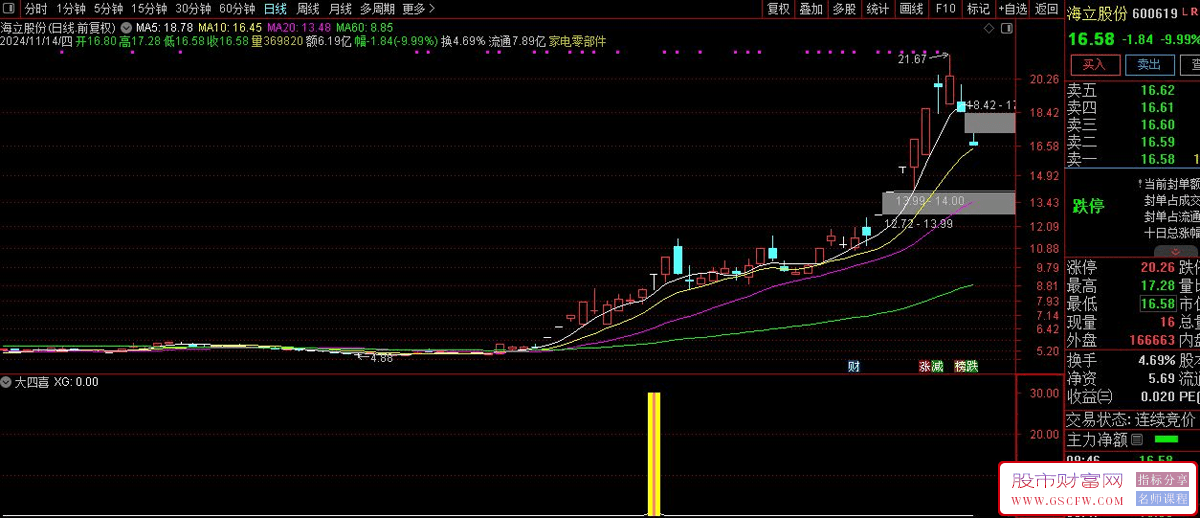The height and width of the screenshot is (518, 1200).
Task: Click the gray 13.99 - 14.00 gap zone
Action: 948,202
